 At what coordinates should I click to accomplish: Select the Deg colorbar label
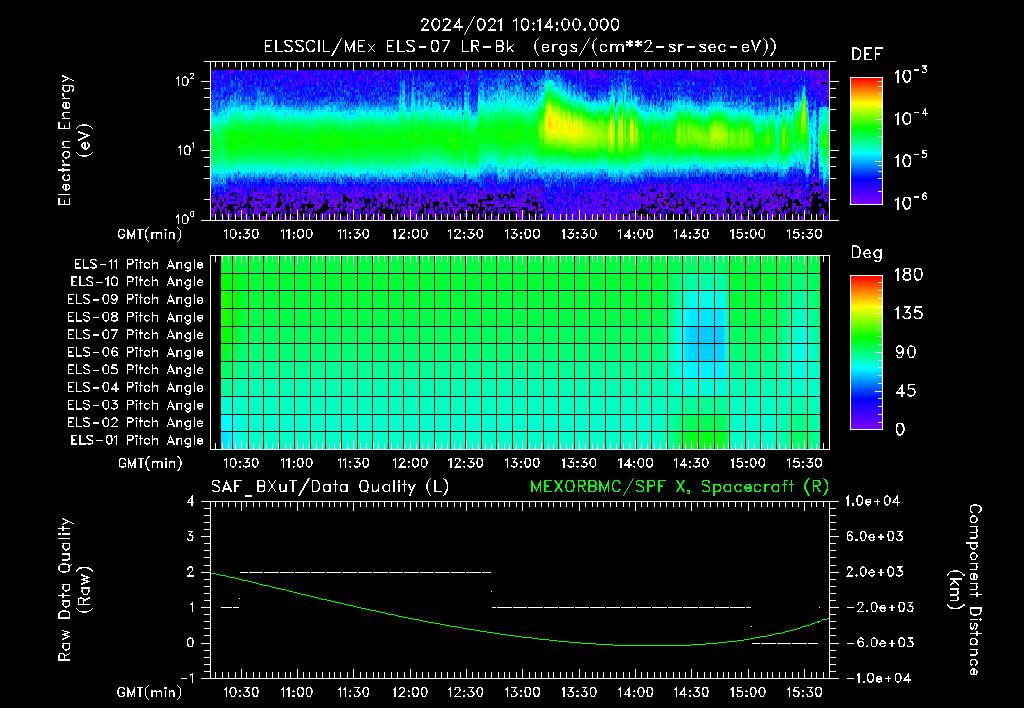click(x=867, y=253)
